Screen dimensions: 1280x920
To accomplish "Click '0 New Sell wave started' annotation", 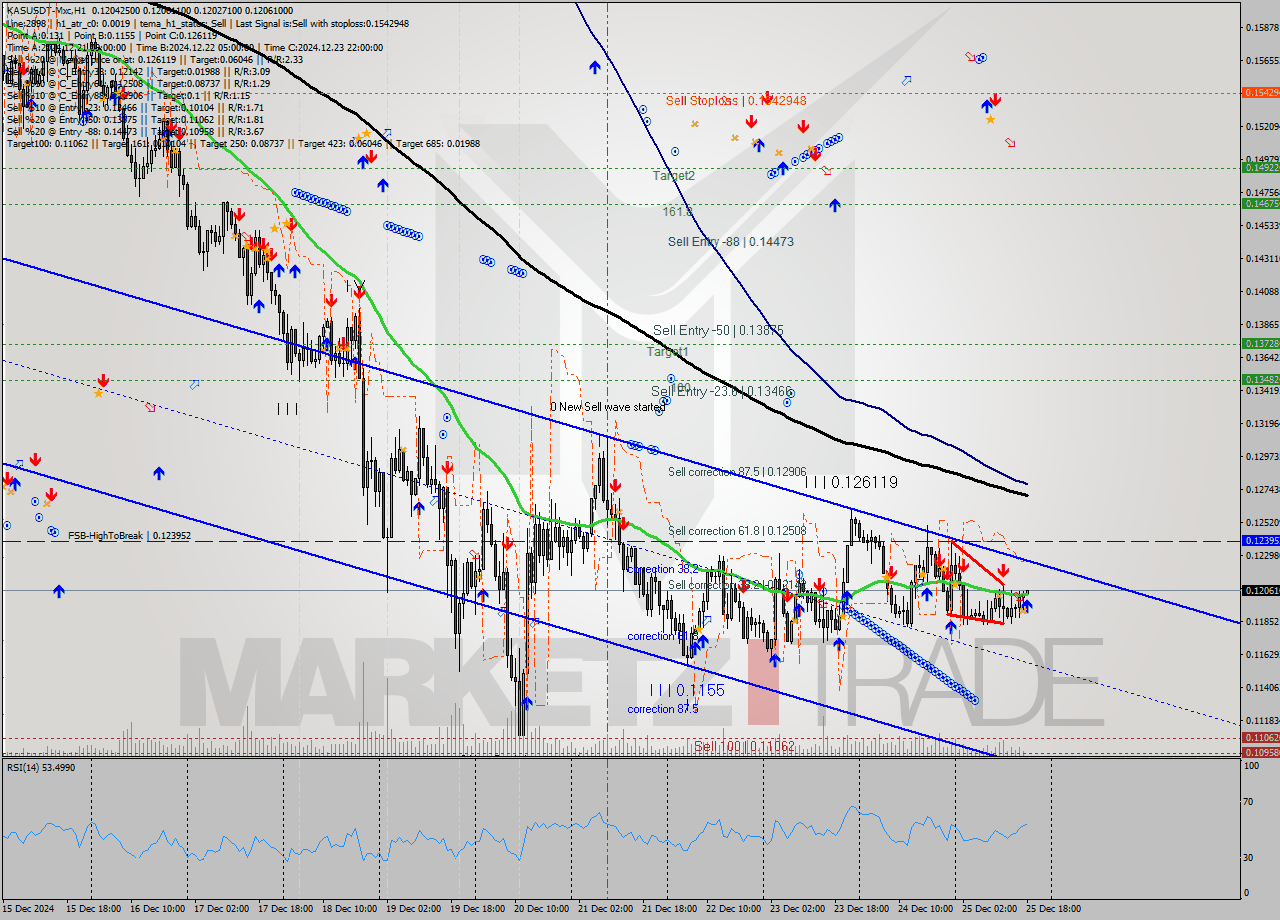I will click(607, 407).
